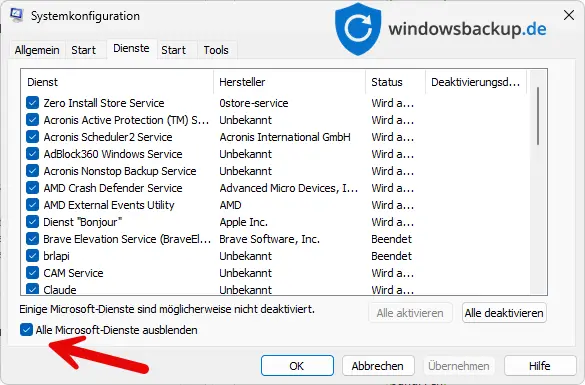The image size is (585, 385).
Task: Toggle AMD External Events Utility checkbox
Action: tap(32, 205)
